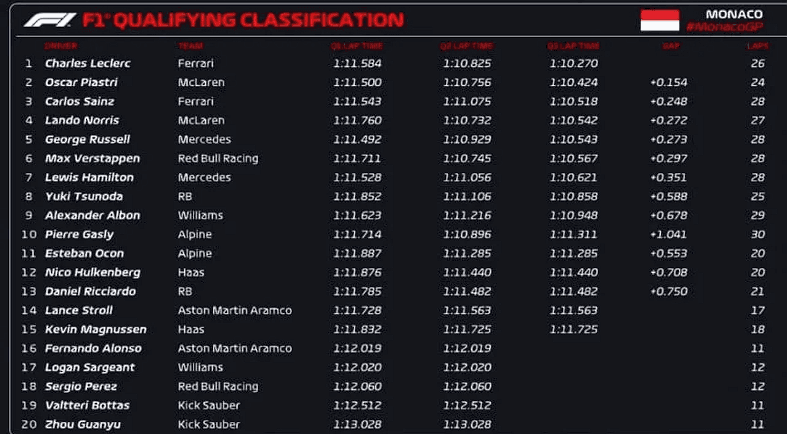
Task: Click Pierre Gasly's gap value +1.041
Action: pos(669,235)
